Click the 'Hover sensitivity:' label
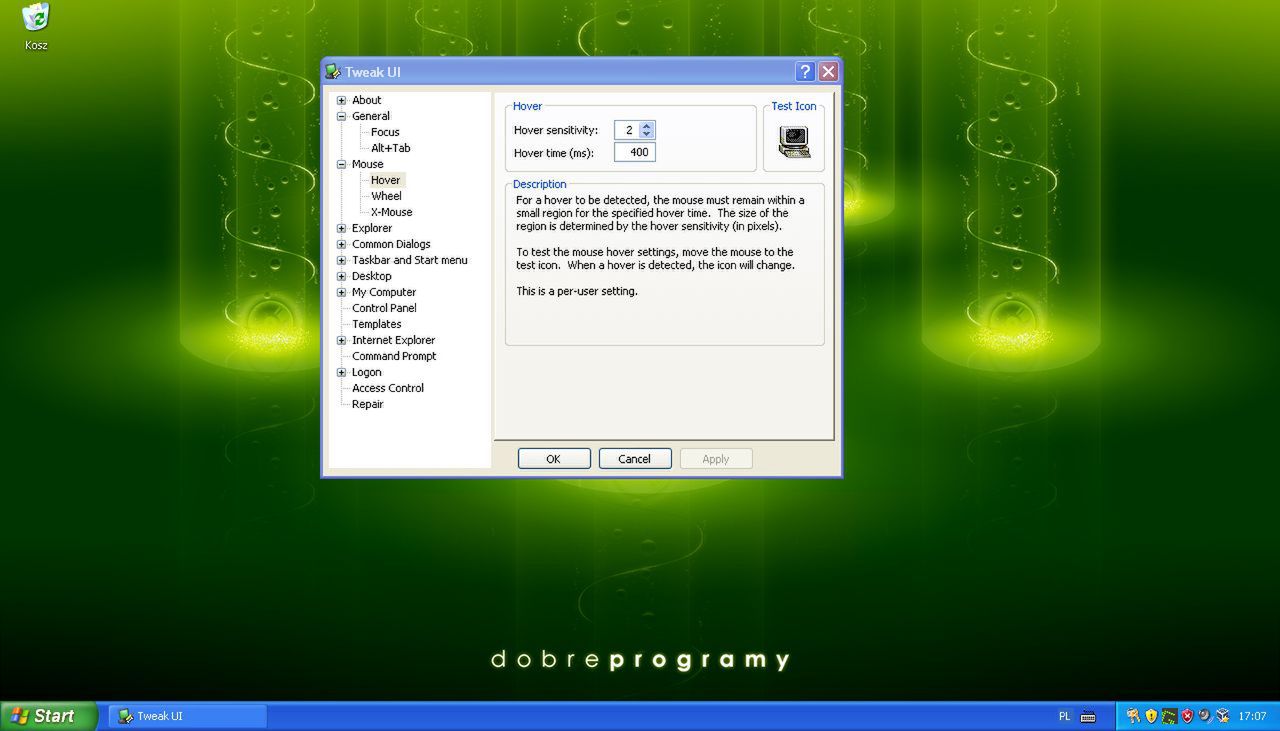 point(556,130)
